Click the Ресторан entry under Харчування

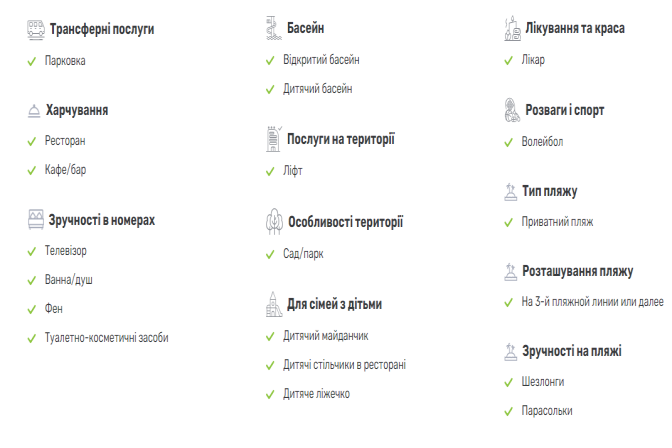(x=65, y=141)
